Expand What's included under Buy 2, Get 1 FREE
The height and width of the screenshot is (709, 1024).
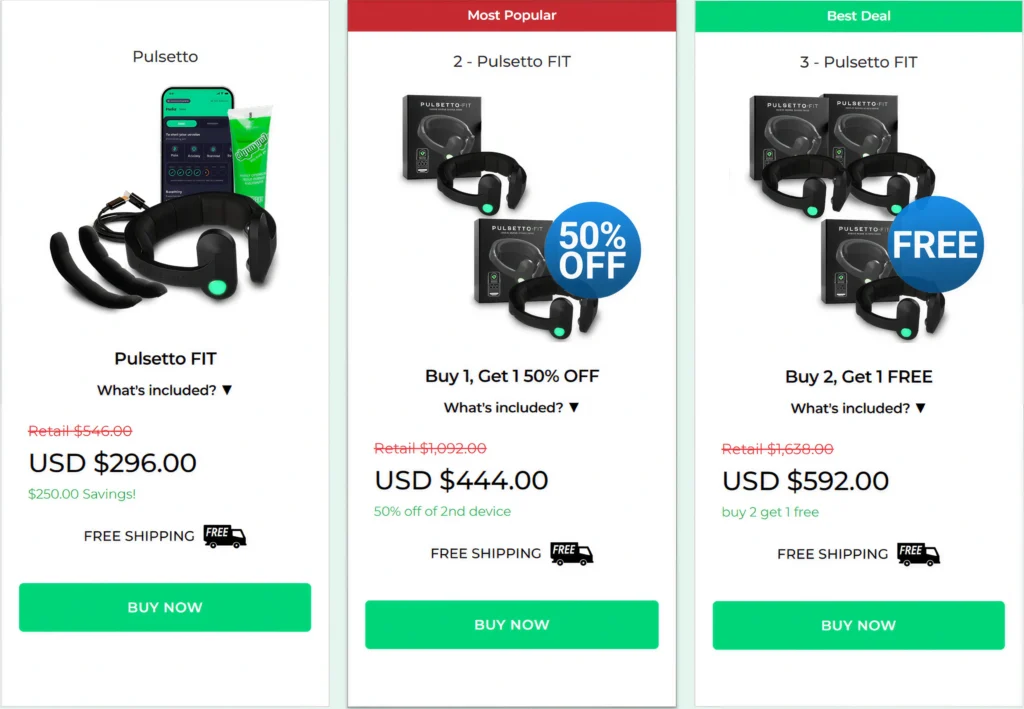pos(858,408)
